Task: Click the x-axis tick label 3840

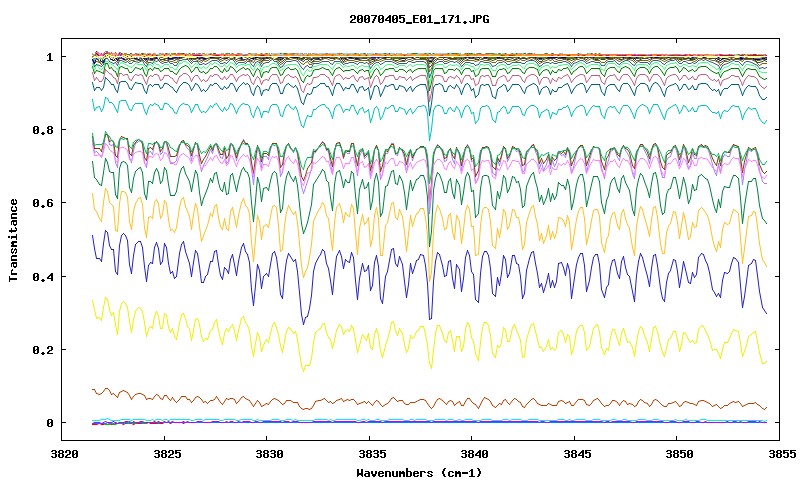Action: click(474, 454)
